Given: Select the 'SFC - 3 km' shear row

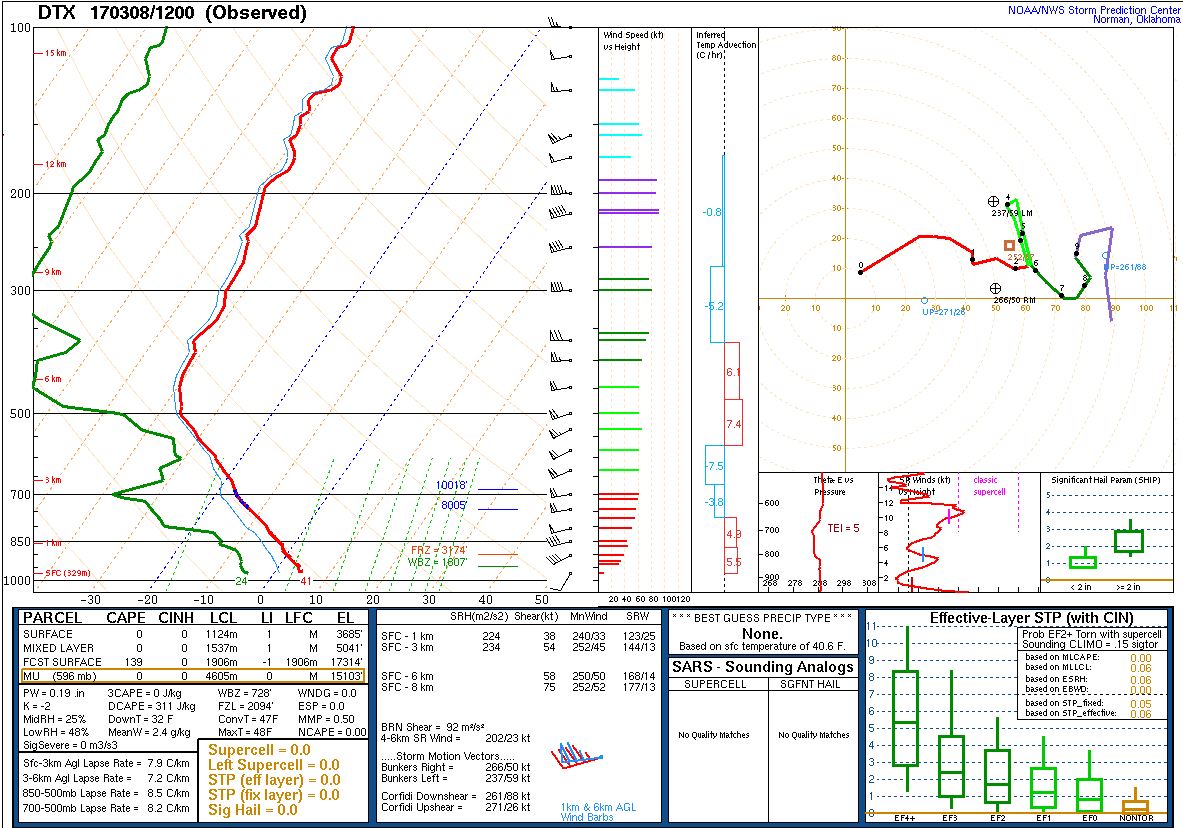Looking at the screenshot, I should click(519, 647).
